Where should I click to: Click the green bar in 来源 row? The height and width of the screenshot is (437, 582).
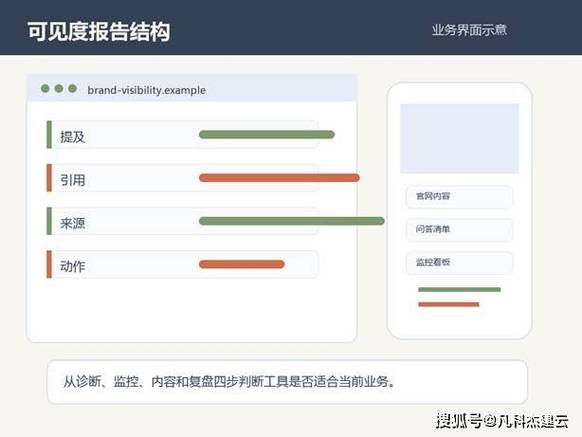pyautogui.click(x=292, y=221)
